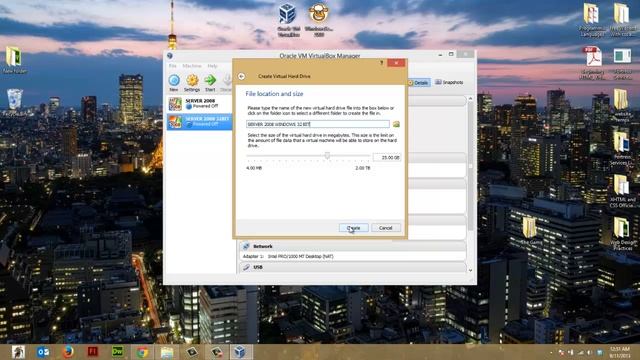Select the highlighted SERVER 2008 32BIT machine
The width and height of the screenshot is (640, 360).
click(199, 121)
